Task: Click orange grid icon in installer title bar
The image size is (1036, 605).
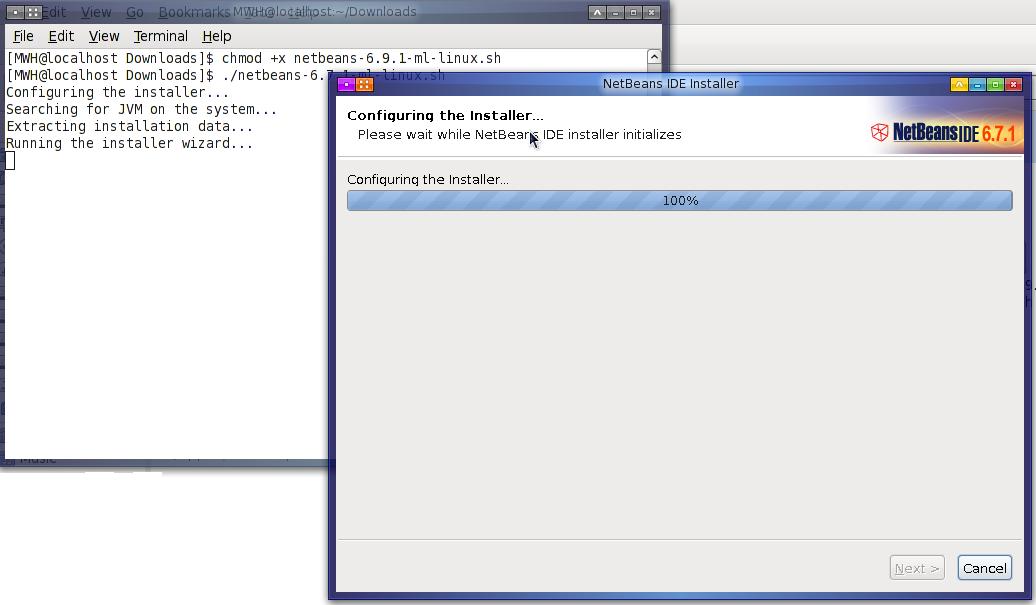Action: [365, 84]
